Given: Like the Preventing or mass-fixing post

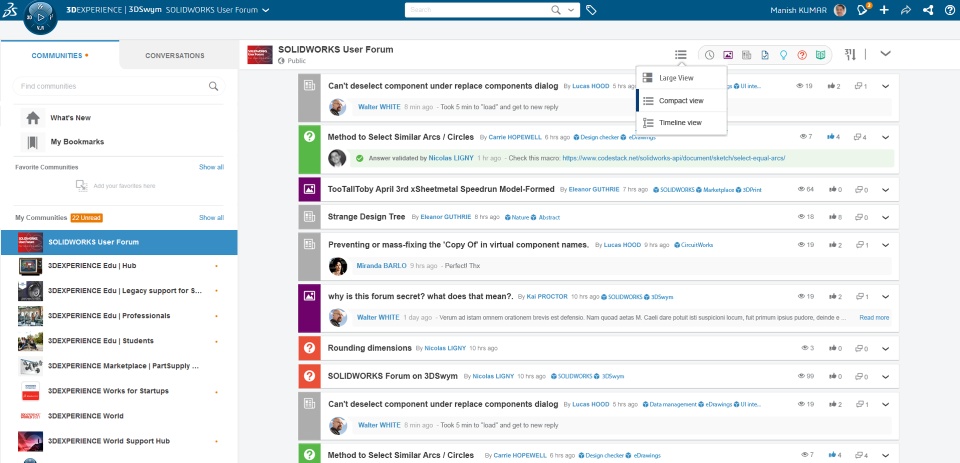Looking at the screenshot, I should pos(831,245).
